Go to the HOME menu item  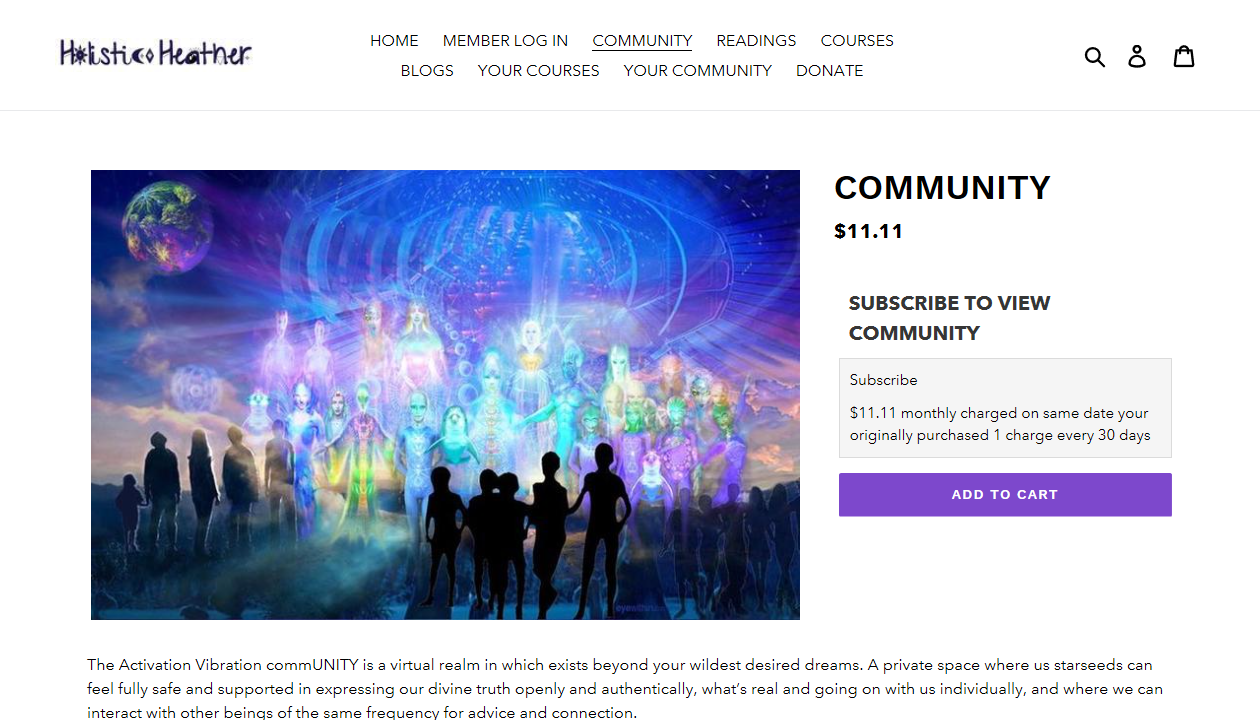pos(394,41)
